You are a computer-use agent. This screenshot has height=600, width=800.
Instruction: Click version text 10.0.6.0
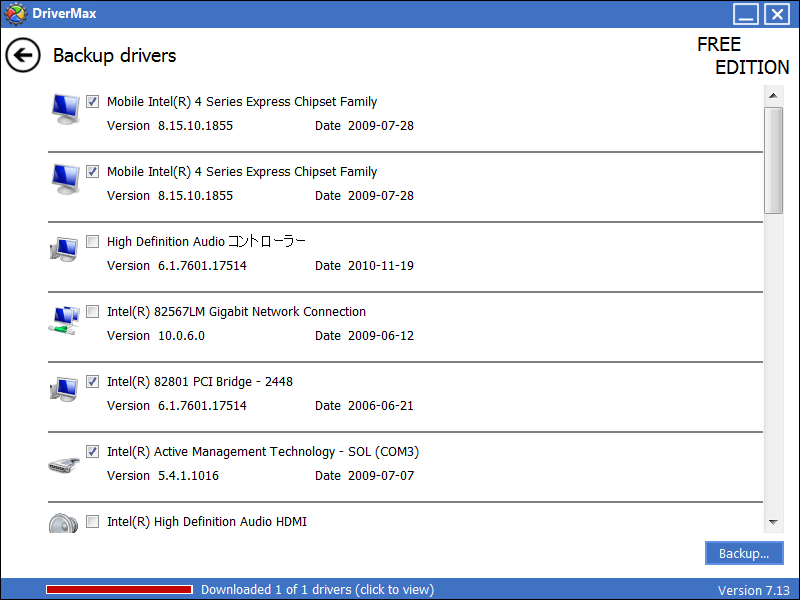click(181, 336)
